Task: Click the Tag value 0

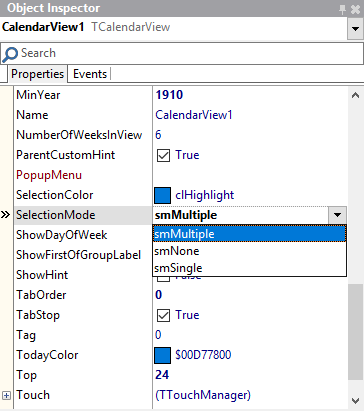Action: pos(158,335)
